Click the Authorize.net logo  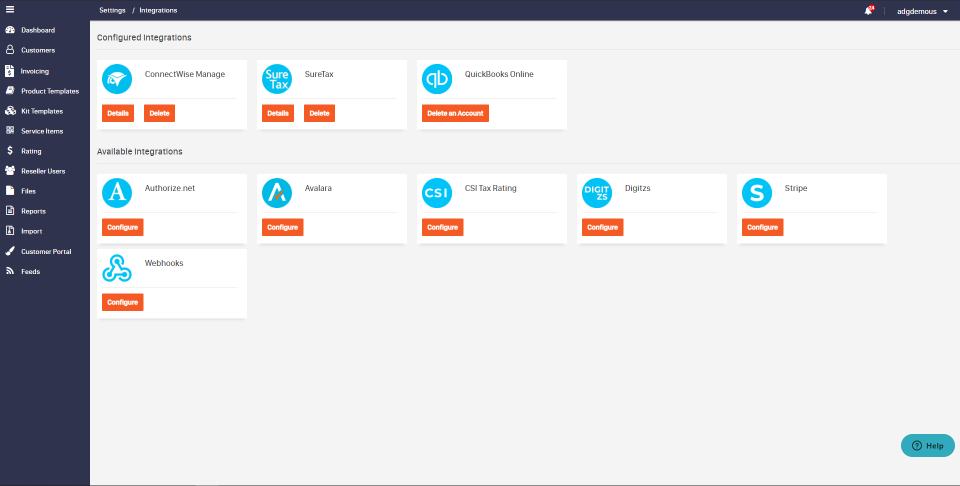click(117, 193)
